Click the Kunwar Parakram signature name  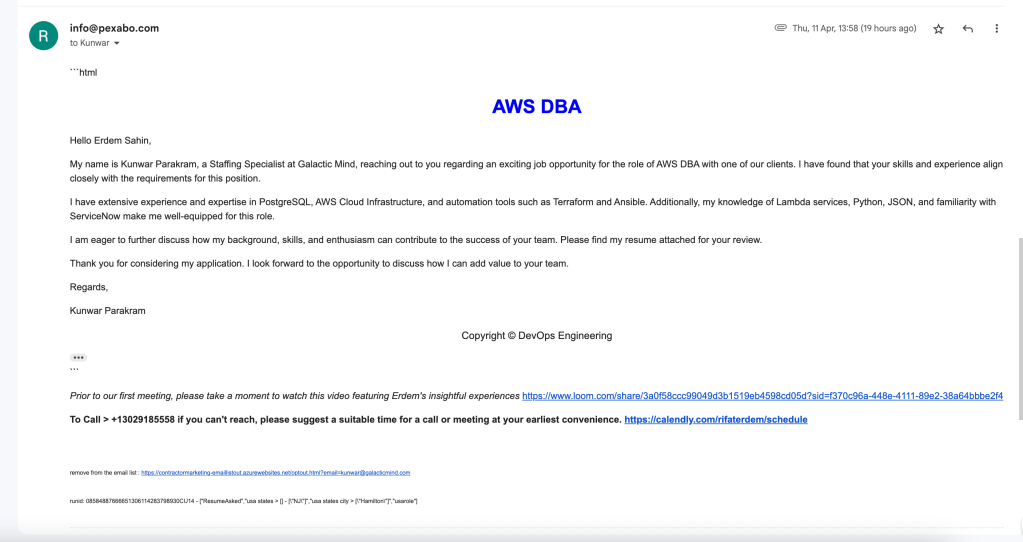click(x=108, y=311)
